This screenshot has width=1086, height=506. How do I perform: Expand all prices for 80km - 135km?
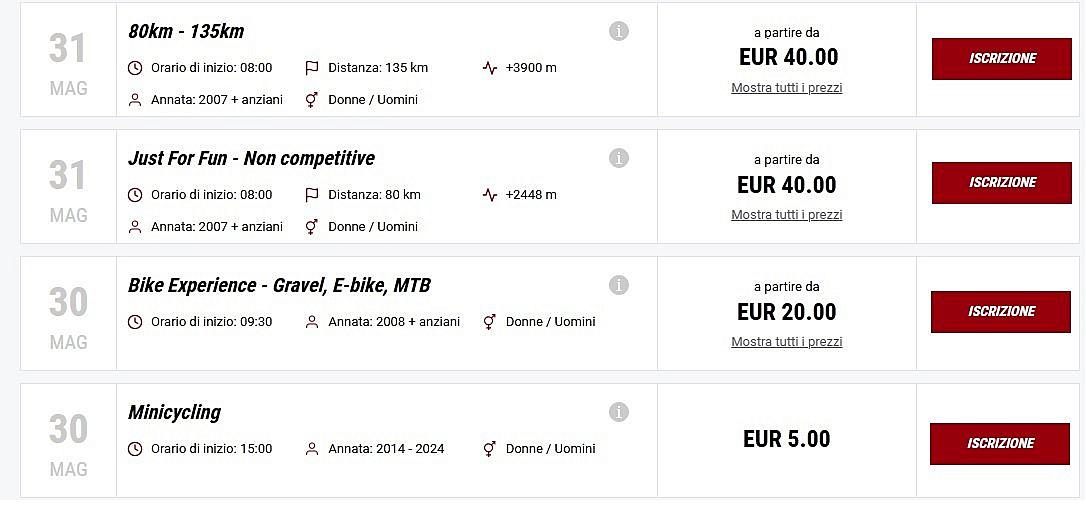[x=786, y=88]
